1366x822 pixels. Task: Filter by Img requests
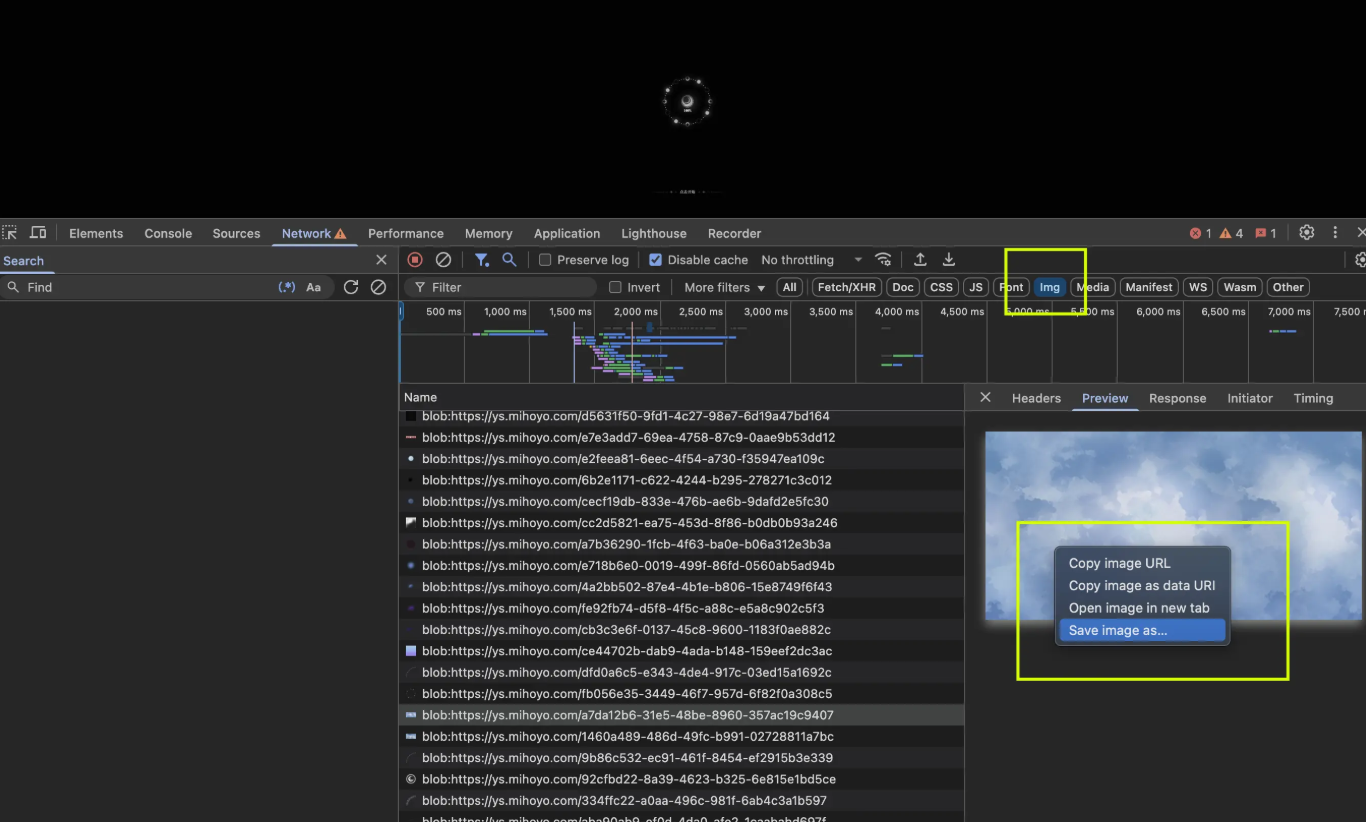[1049, 287]
